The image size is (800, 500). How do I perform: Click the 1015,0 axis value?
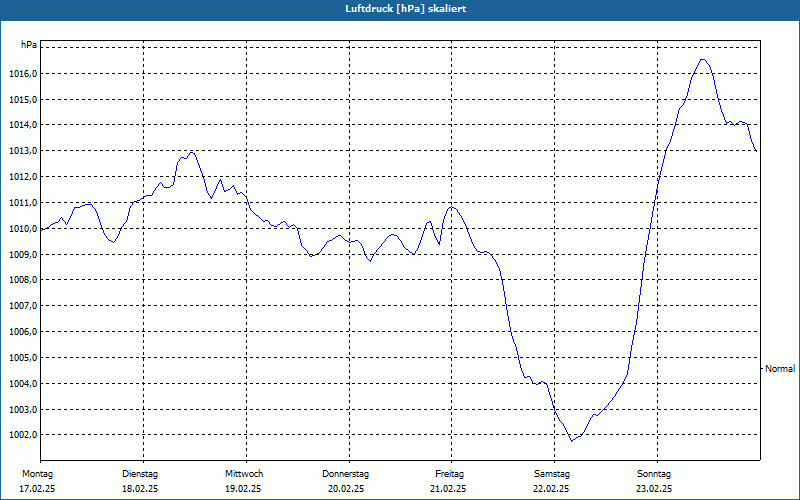pyautogui.click(x=23, y=99)
